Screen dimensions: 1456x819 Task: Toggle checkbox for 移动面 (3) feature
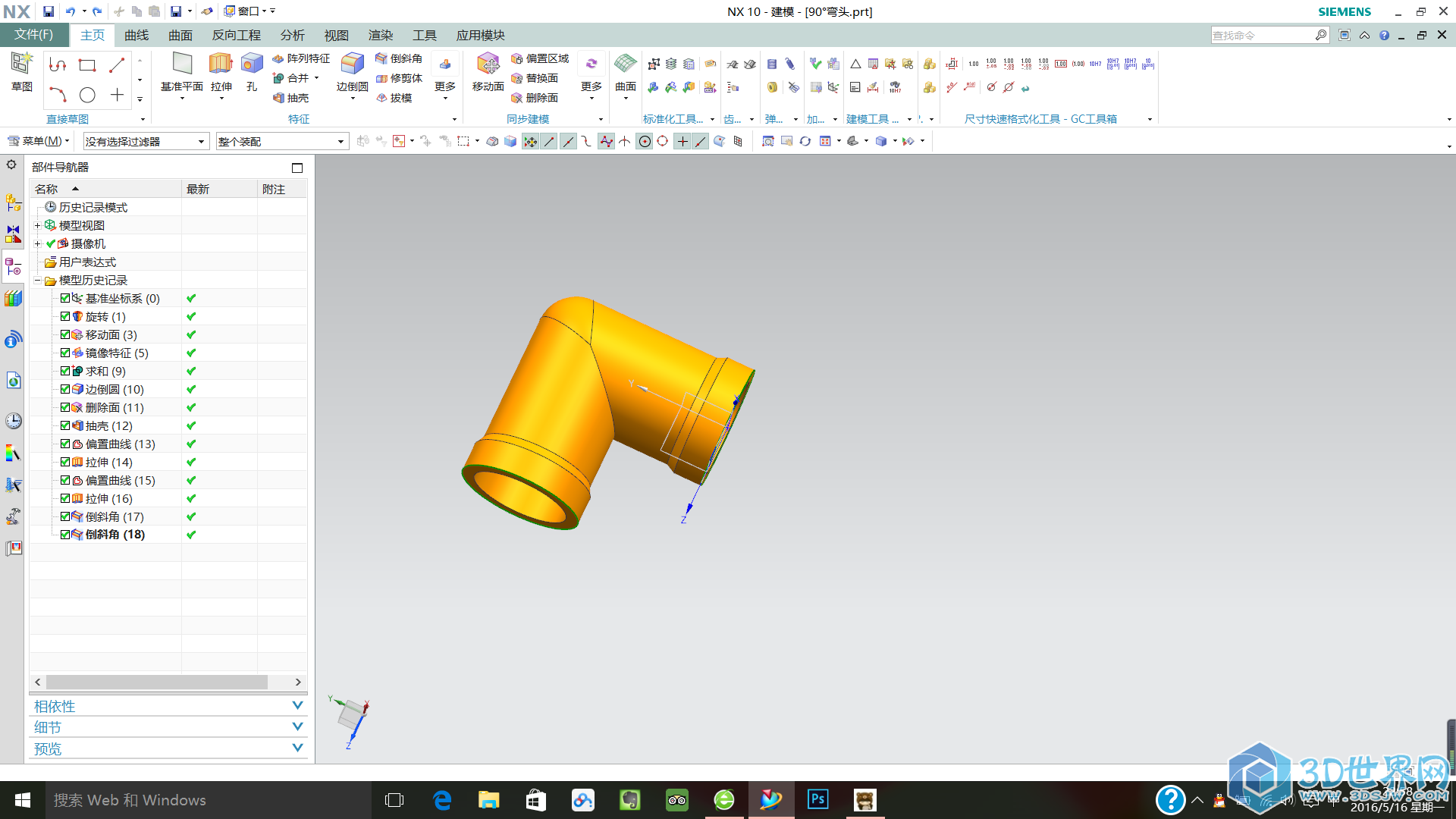[x=65, y=334]
